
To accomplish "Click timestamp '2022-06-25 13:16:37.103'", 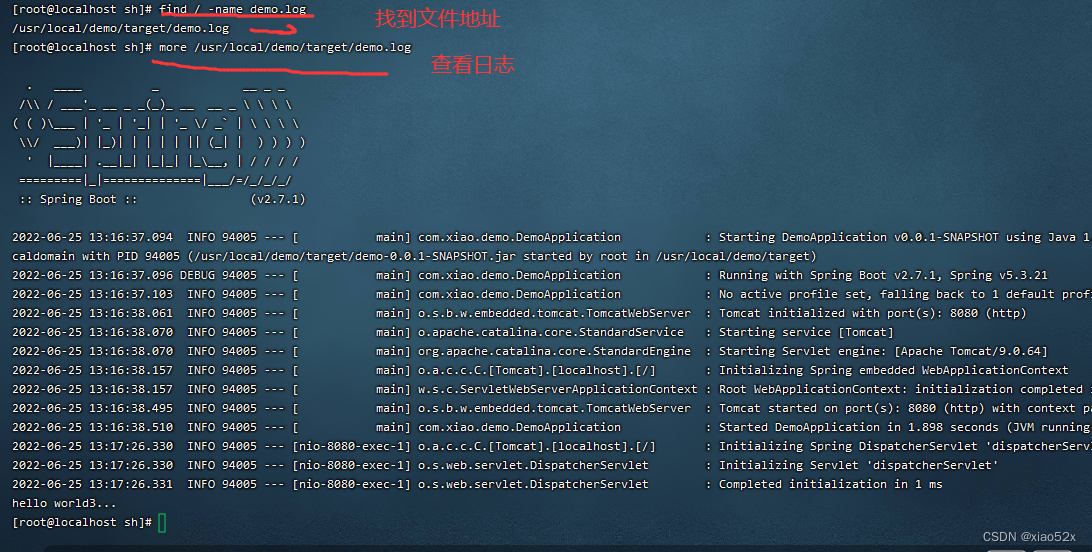I will [x=93, y=294].
